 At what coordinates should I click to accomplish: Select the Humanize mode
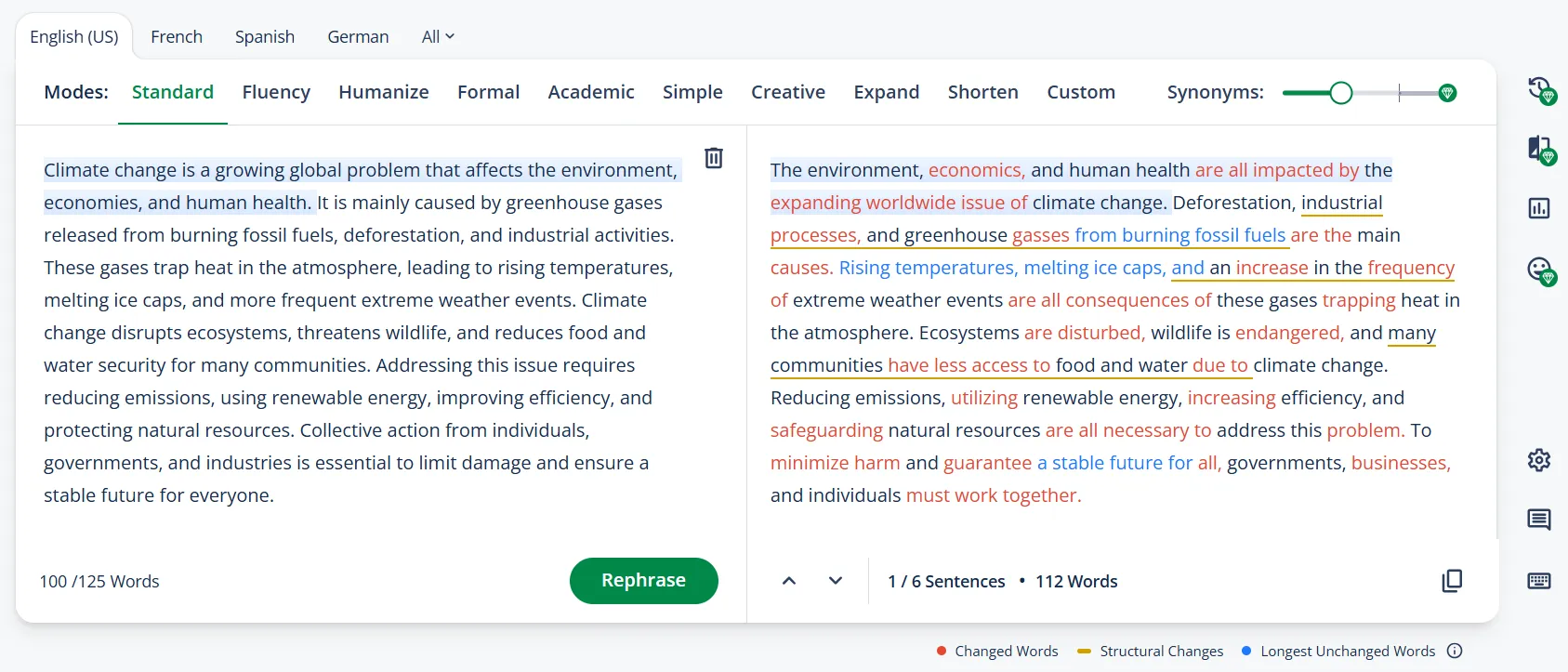pyautogui.click(x=383, y=92)
